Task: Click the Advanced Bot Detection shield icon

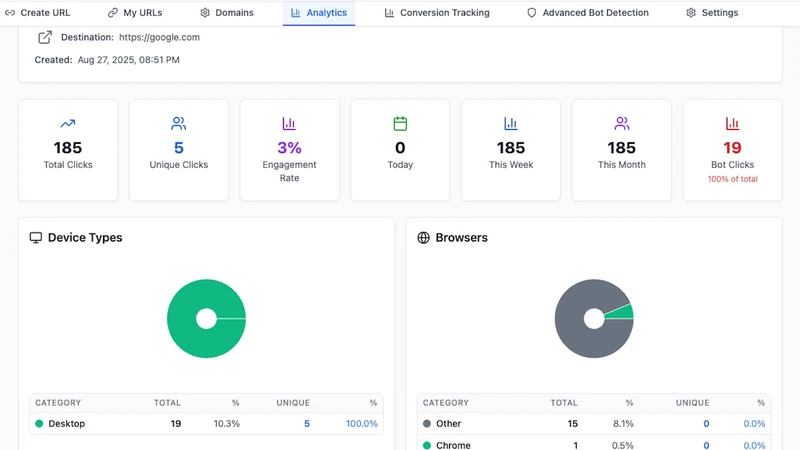Action: click(532, 13)
